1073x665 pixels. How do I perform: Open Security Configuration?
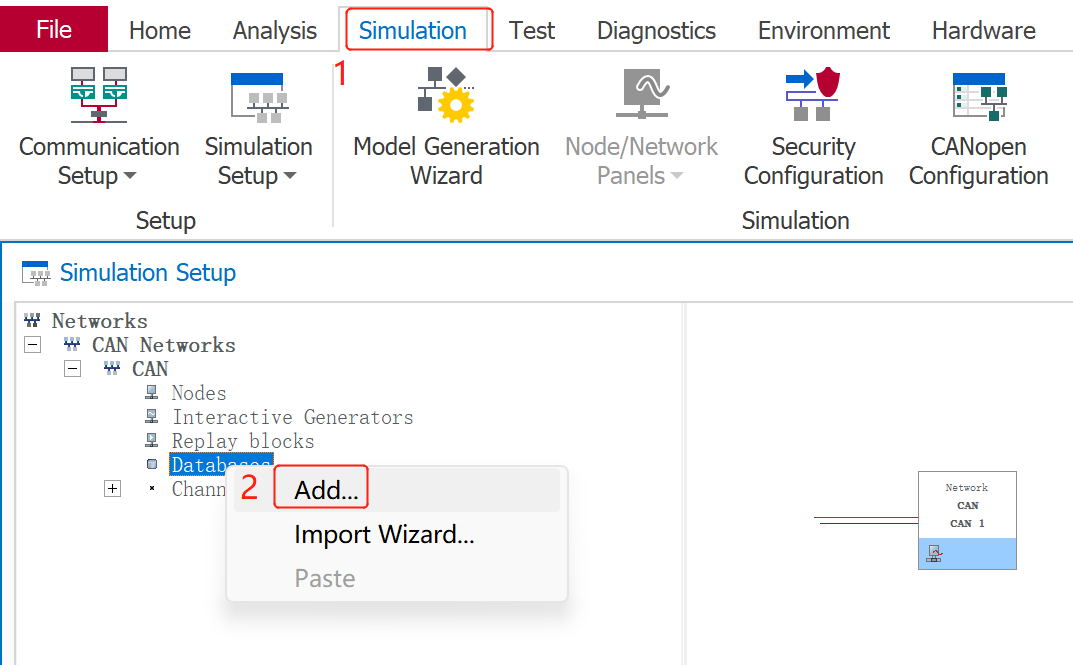[813, 93]
